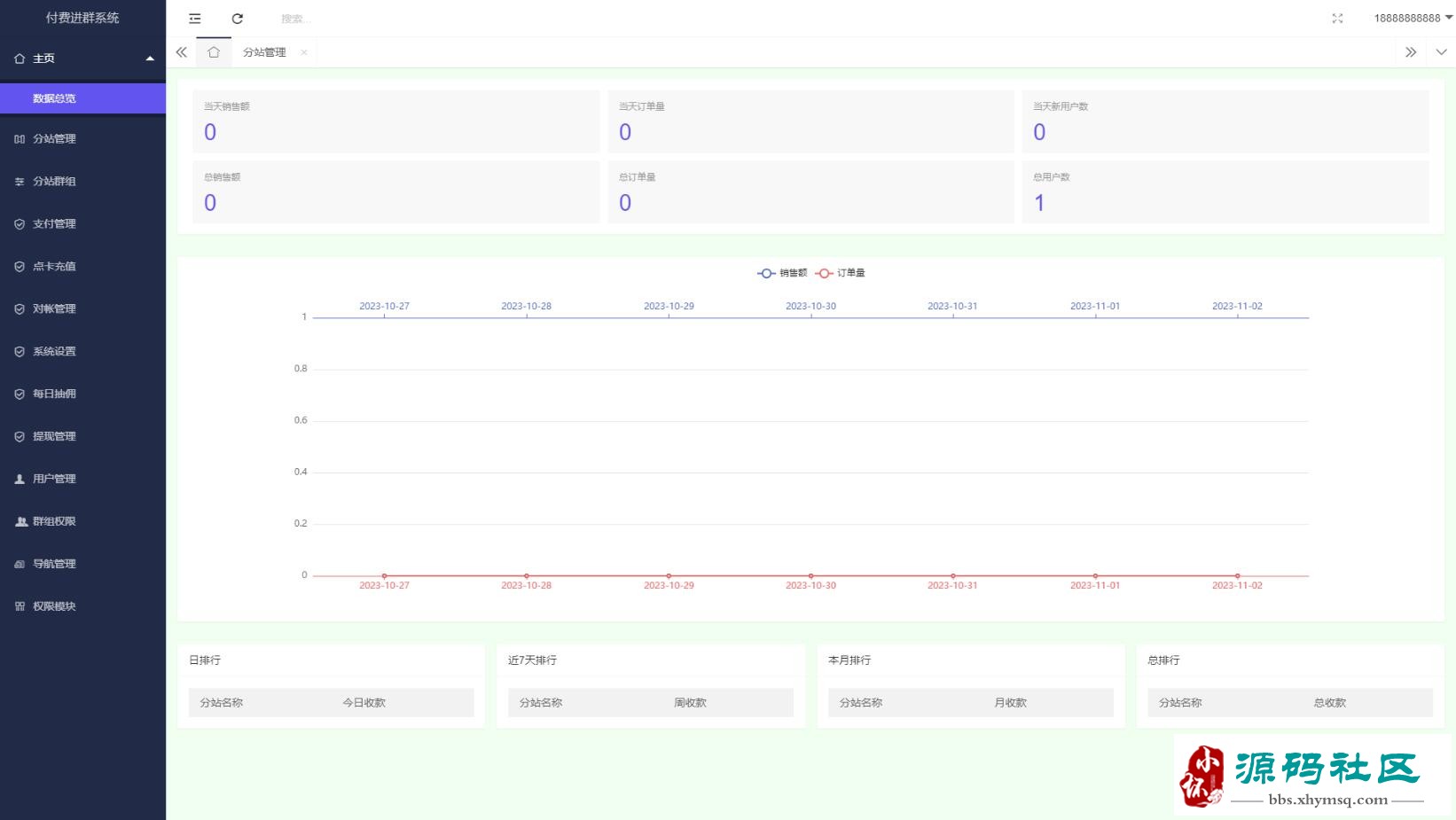This screenshot has width=1456, height=820.
Task: Open 分站群组 in the sidebar
Action: 83,182
